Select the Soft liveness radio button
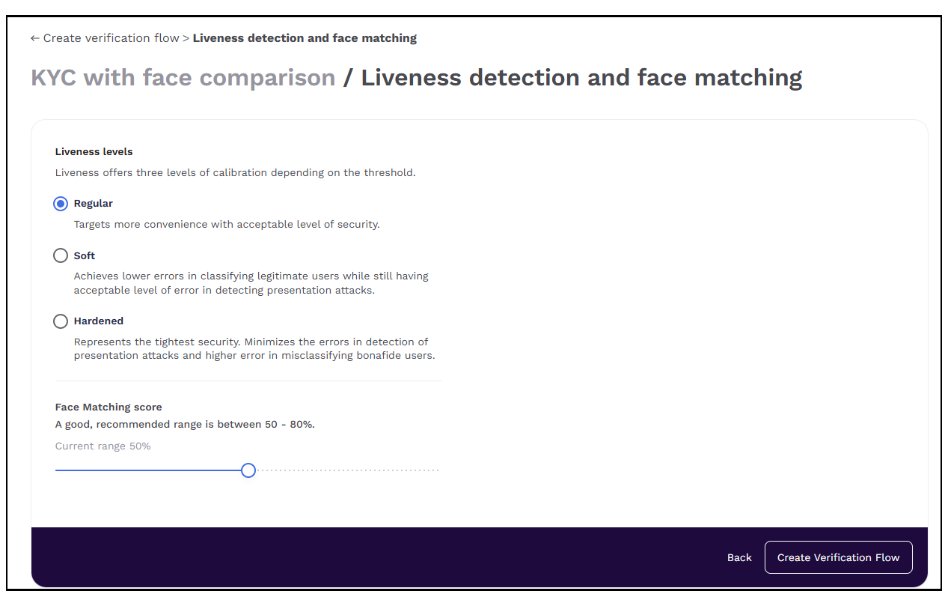949x595 pixels. tap(61, 256)
